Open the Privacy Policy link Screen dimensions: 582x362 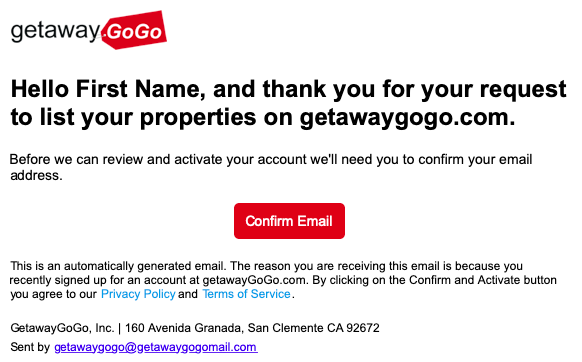[138, 294]
